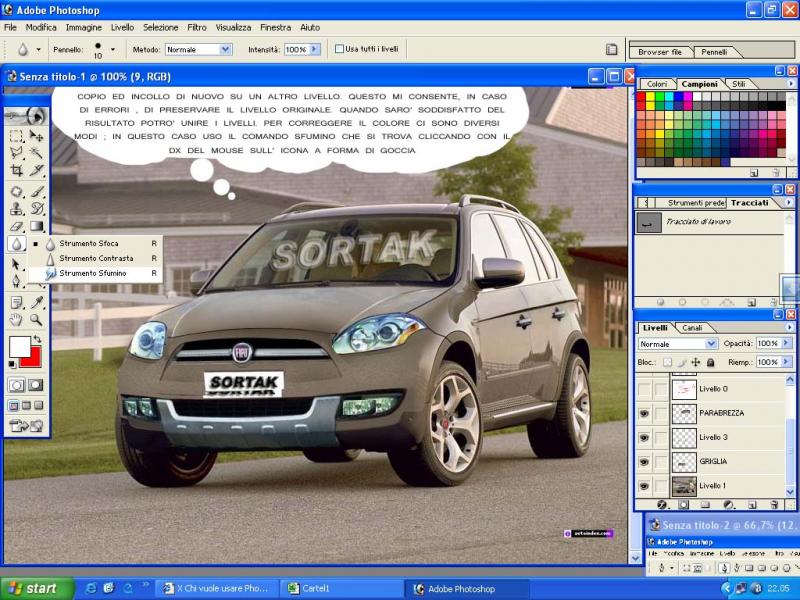Select the Notes tool
Screen dimensions: 800x600
click(16, 303)
